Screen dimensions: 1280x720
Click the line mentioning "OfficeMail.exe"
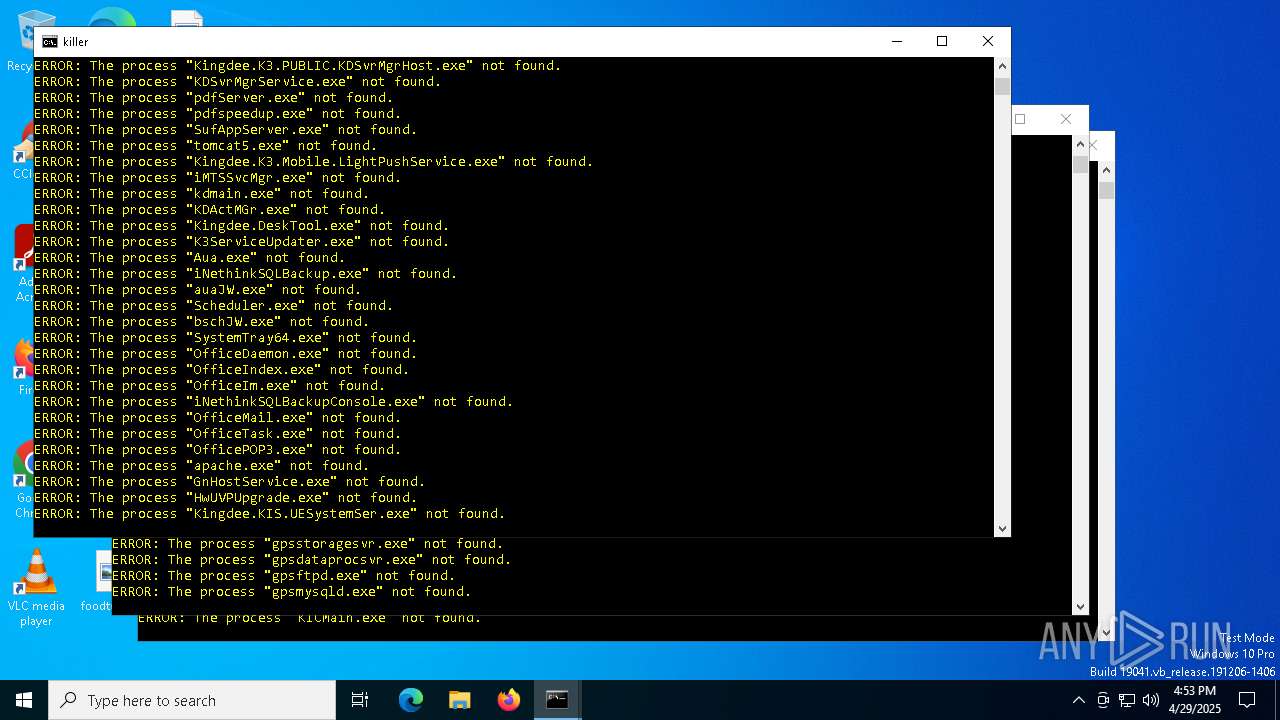click(x=218, y=417)
